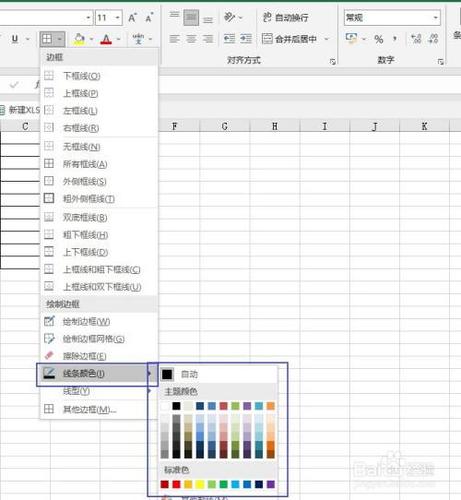
Task: Toggle bottom vertical alignment
Action: point(208,19)
